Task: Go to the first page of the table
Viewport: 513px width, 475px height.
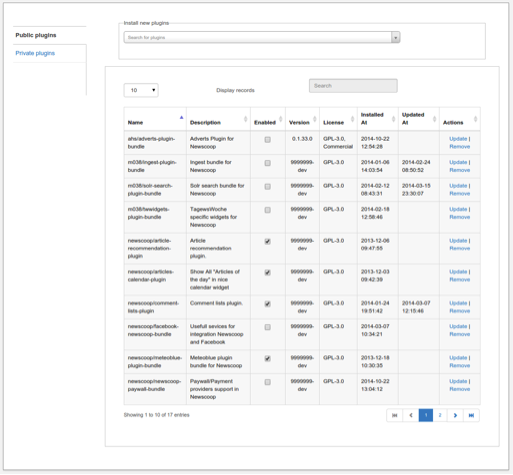Action: click(x=395, y=415)
